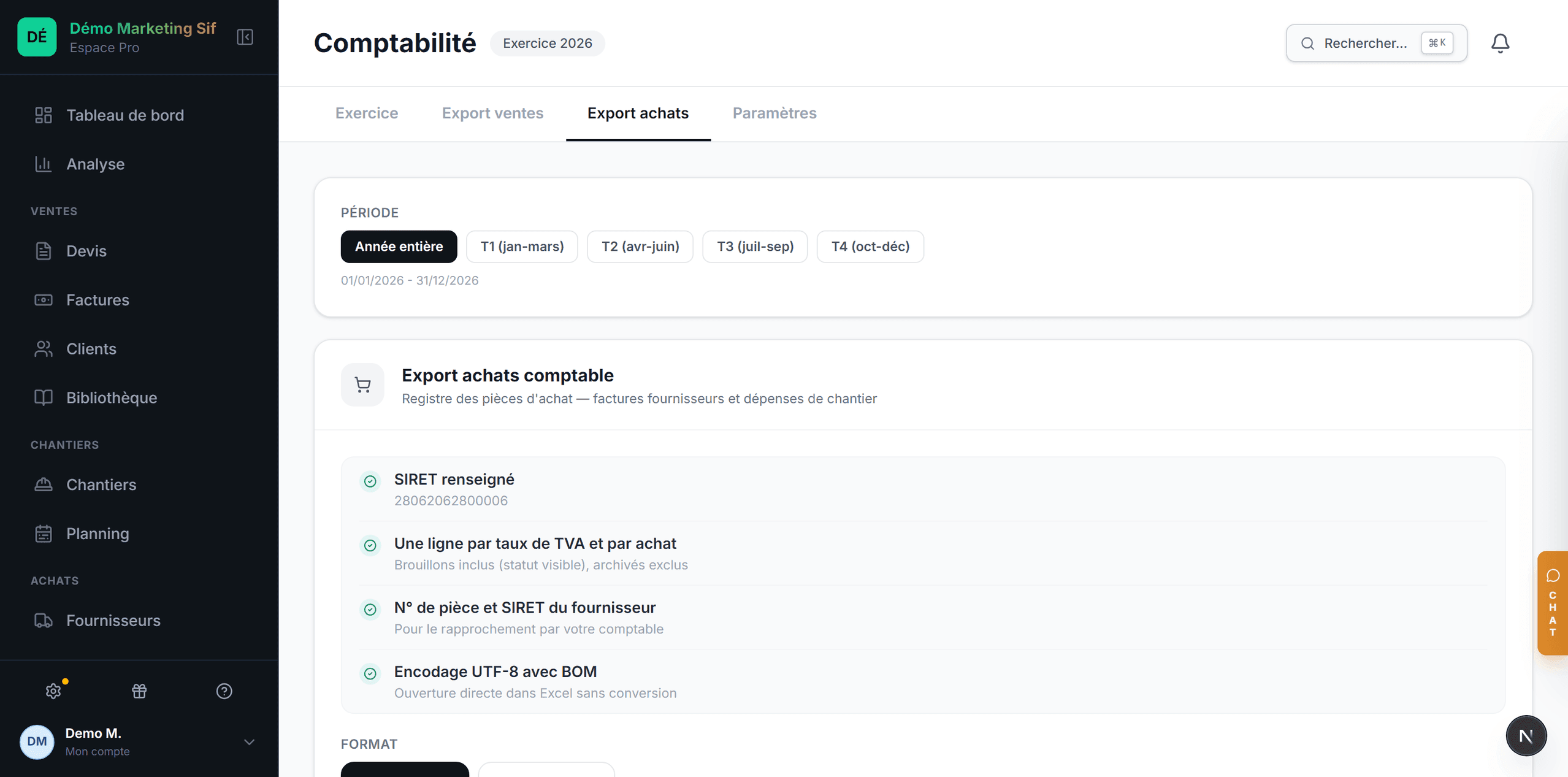Switch to Export ventes tab

tap(492, 113)
